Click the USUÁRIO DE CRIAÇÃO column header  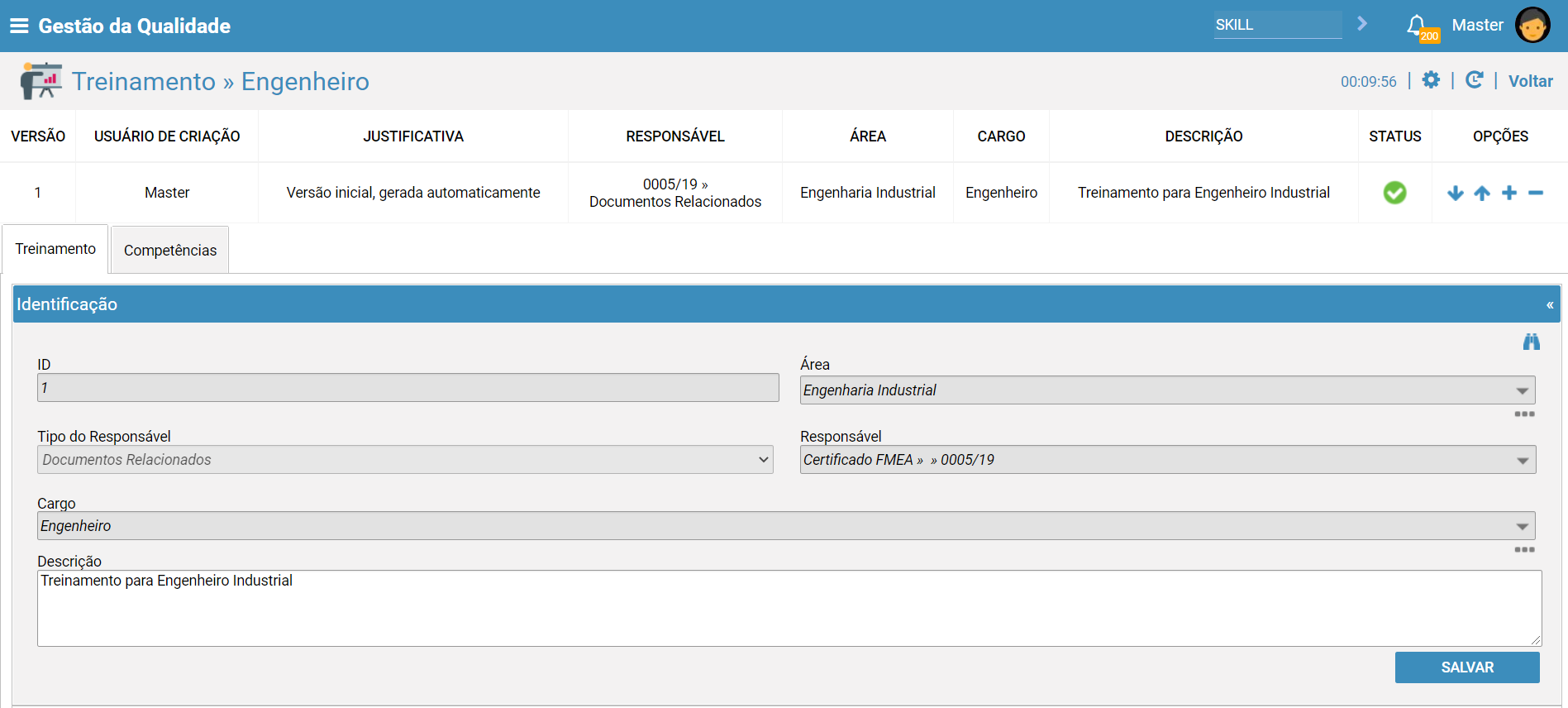(x=167, y=136)
